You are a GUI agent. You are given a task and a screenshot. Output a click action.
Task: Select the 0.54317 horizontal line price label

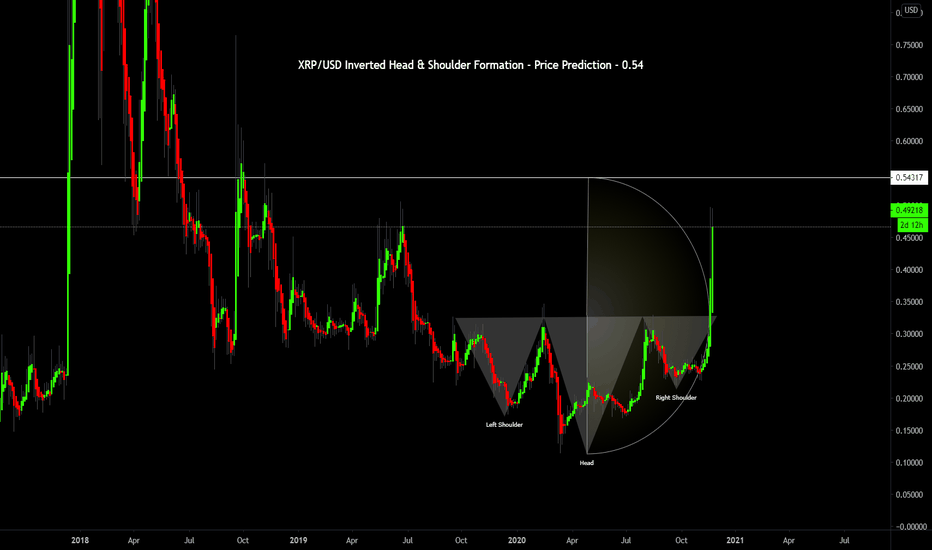(x=909, y=177)
